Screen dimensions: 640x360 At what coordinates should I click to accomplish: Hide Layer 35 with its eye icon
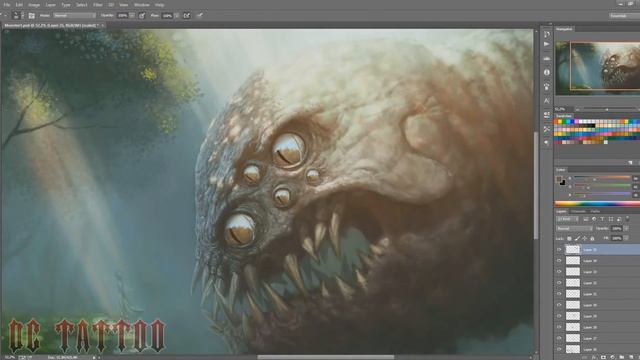[x=559, y=249]
